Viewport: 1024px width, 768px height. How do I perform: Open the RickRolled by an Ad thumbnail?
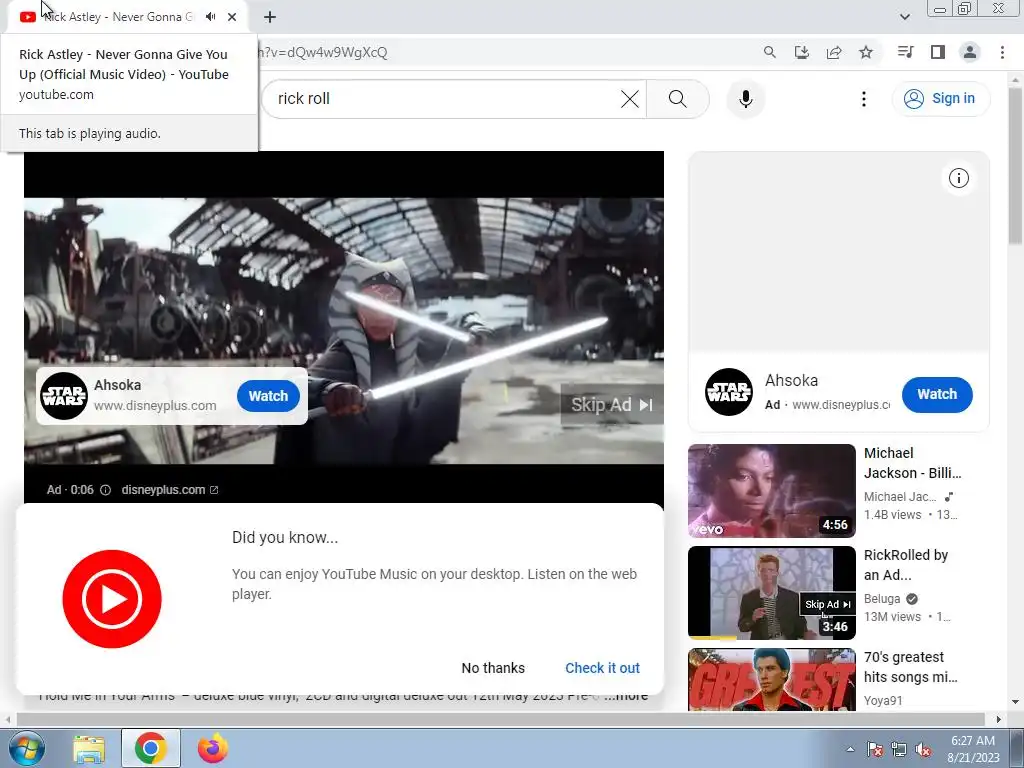771,592
